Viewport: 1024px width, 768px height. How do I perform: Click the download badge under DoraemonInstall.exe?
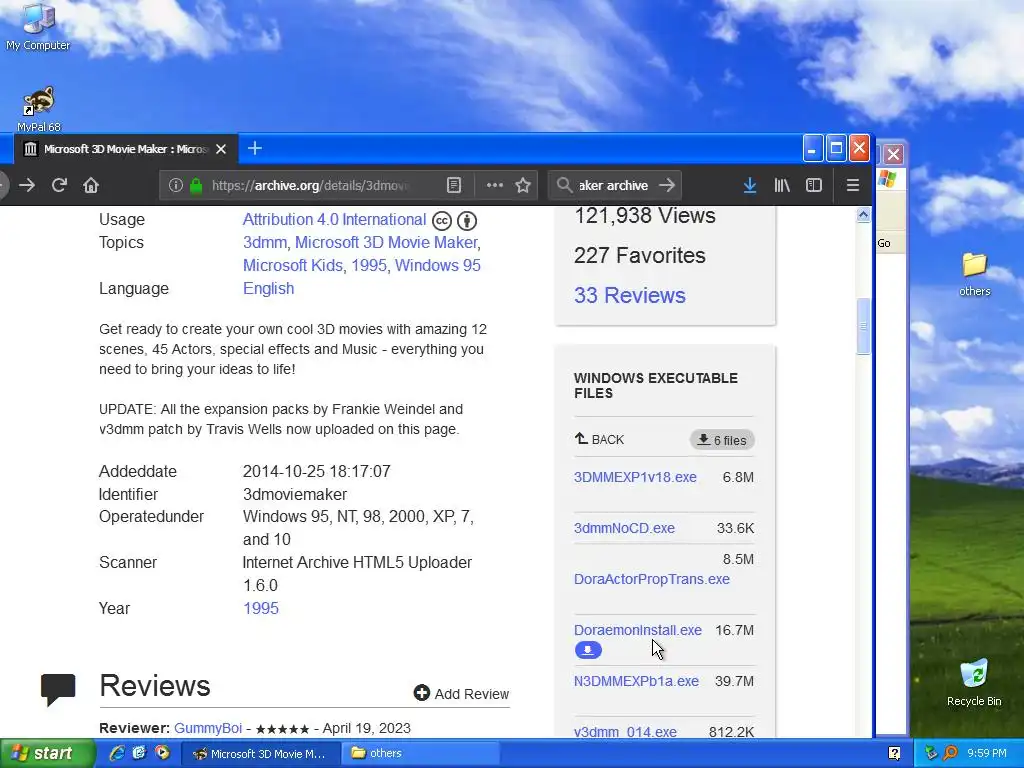pyautogui.click(x=588, y=650)
